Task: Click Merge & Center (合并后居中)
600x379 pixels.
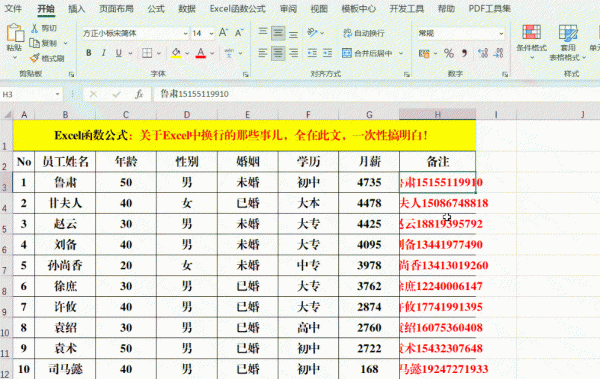Action: pos(367,53)
